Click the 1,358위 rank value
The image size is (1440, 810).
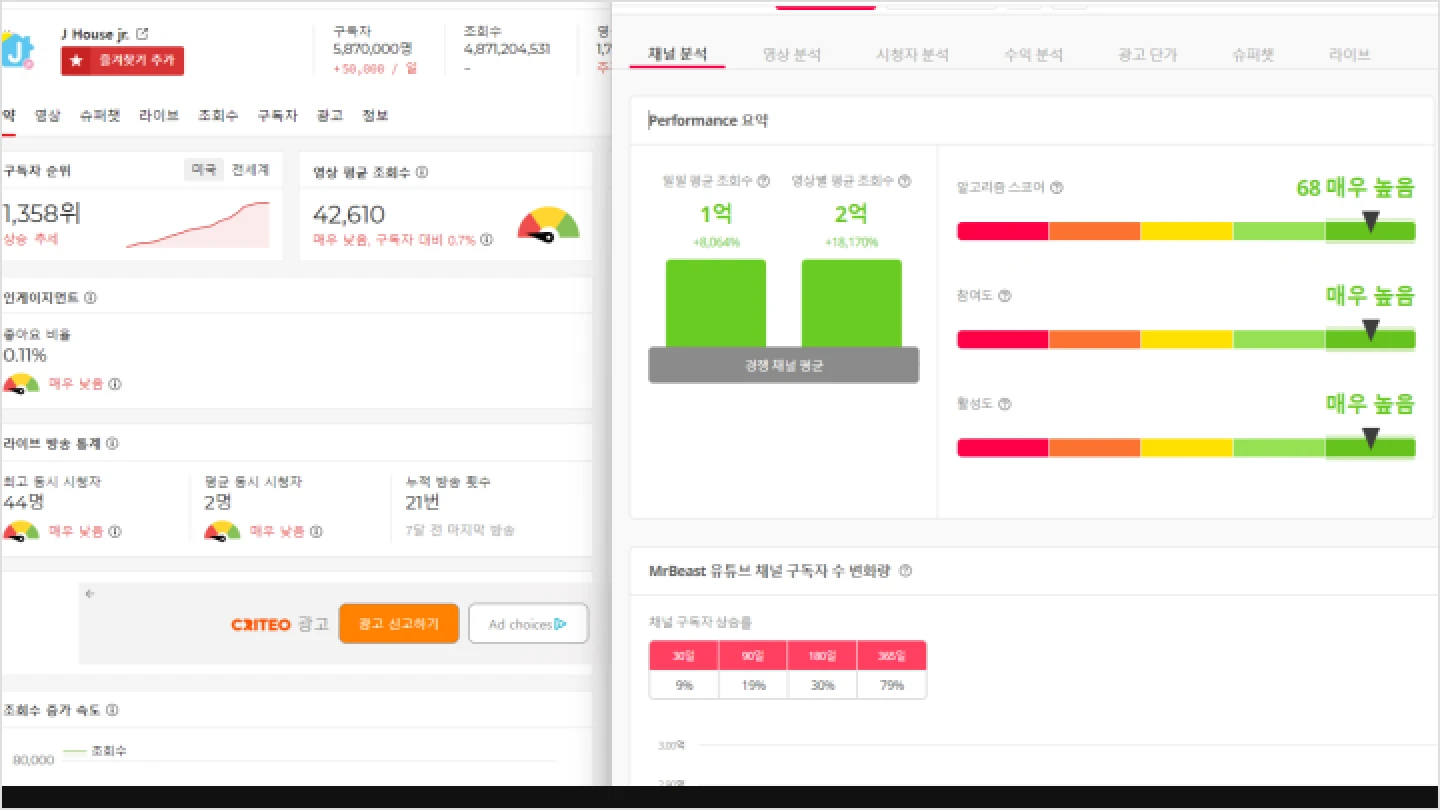point(42,213)
